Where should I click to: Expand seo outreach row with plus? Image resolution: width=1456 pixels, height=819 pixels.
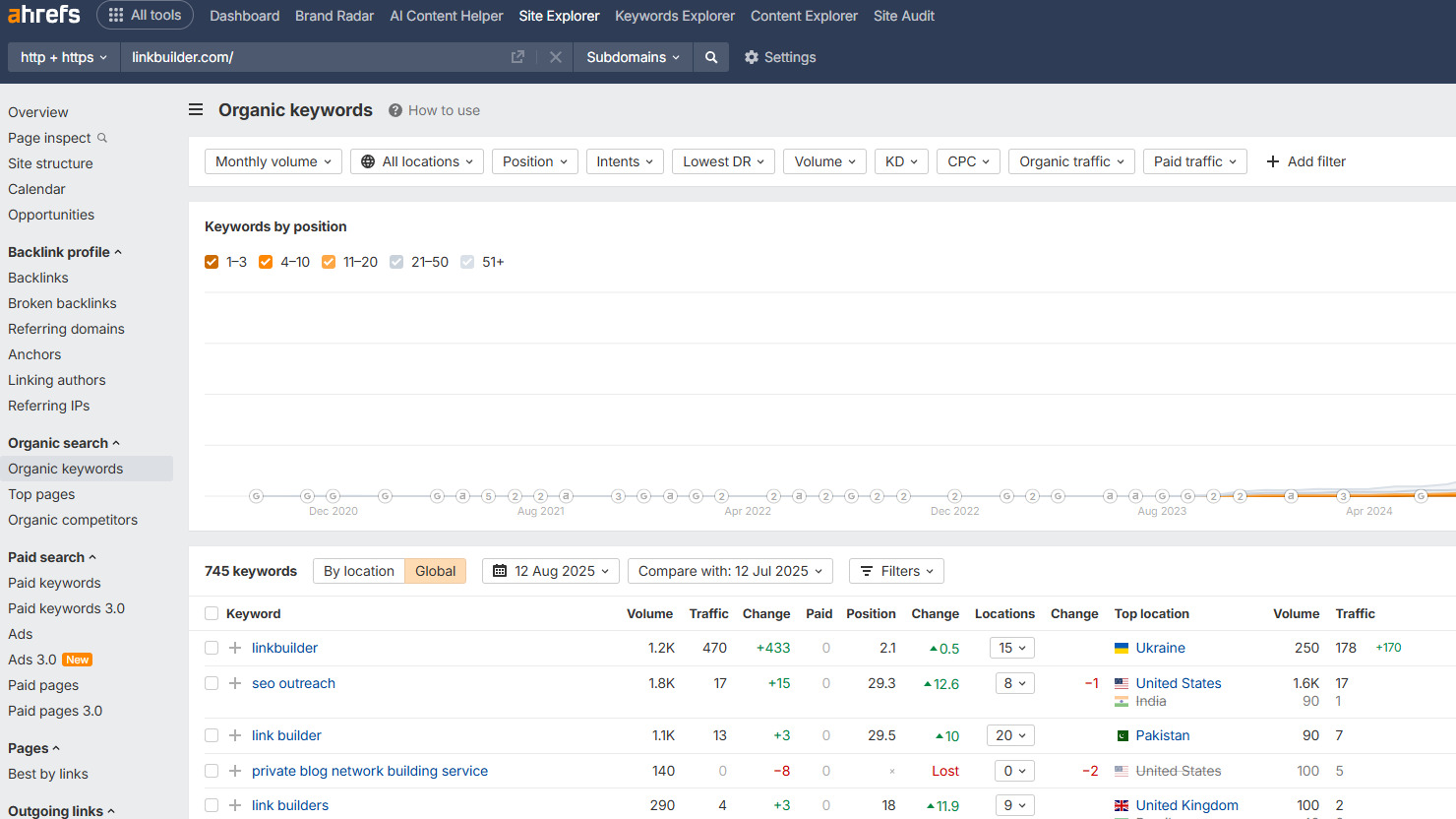pyautogui.click(x=235, y=683)
